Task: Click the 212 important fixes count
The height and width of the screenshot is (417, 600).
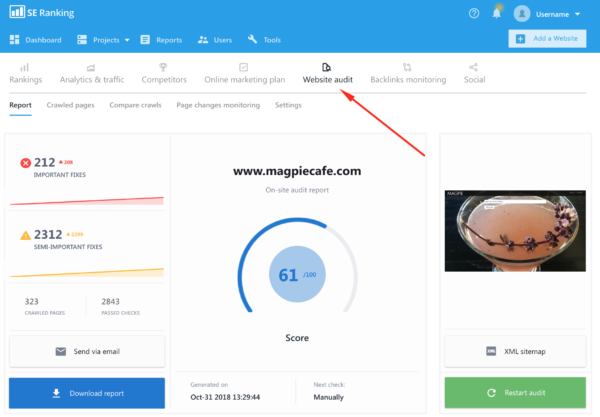Action: tap(45, 163)
